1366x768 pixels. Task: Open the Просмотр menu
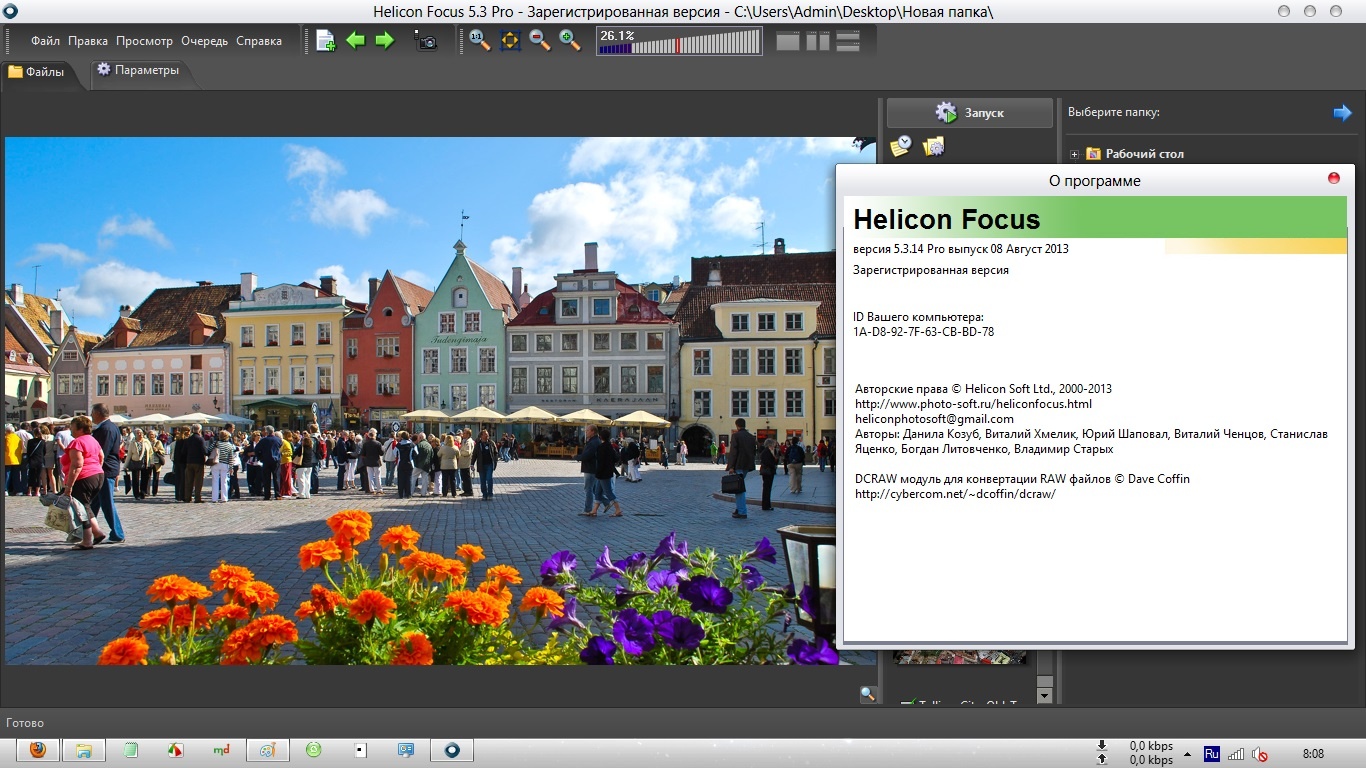[144, 41]
